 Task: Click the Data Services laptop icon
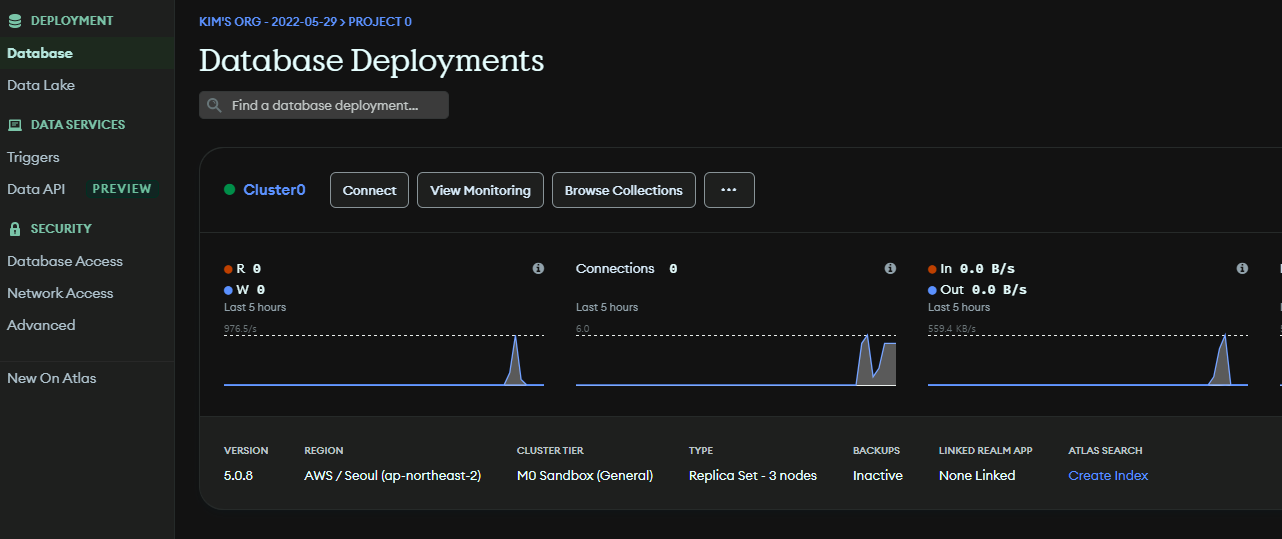[15, 125]
